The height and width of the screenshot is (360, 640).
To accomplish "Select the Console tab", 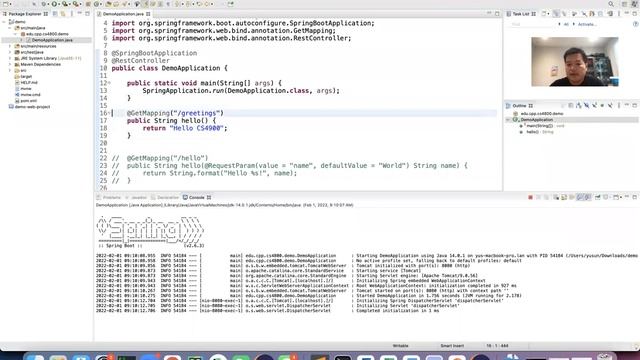I will click(x=196, y=198).
